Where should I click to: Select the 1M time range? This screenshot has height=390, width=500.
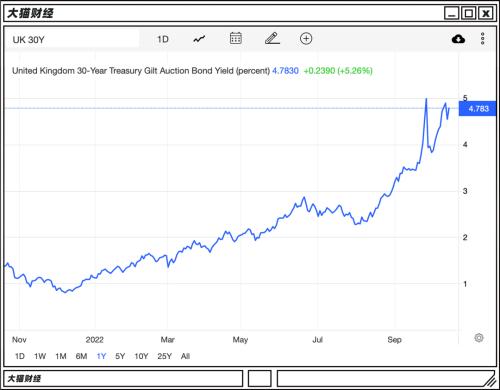tap(61, 356)
